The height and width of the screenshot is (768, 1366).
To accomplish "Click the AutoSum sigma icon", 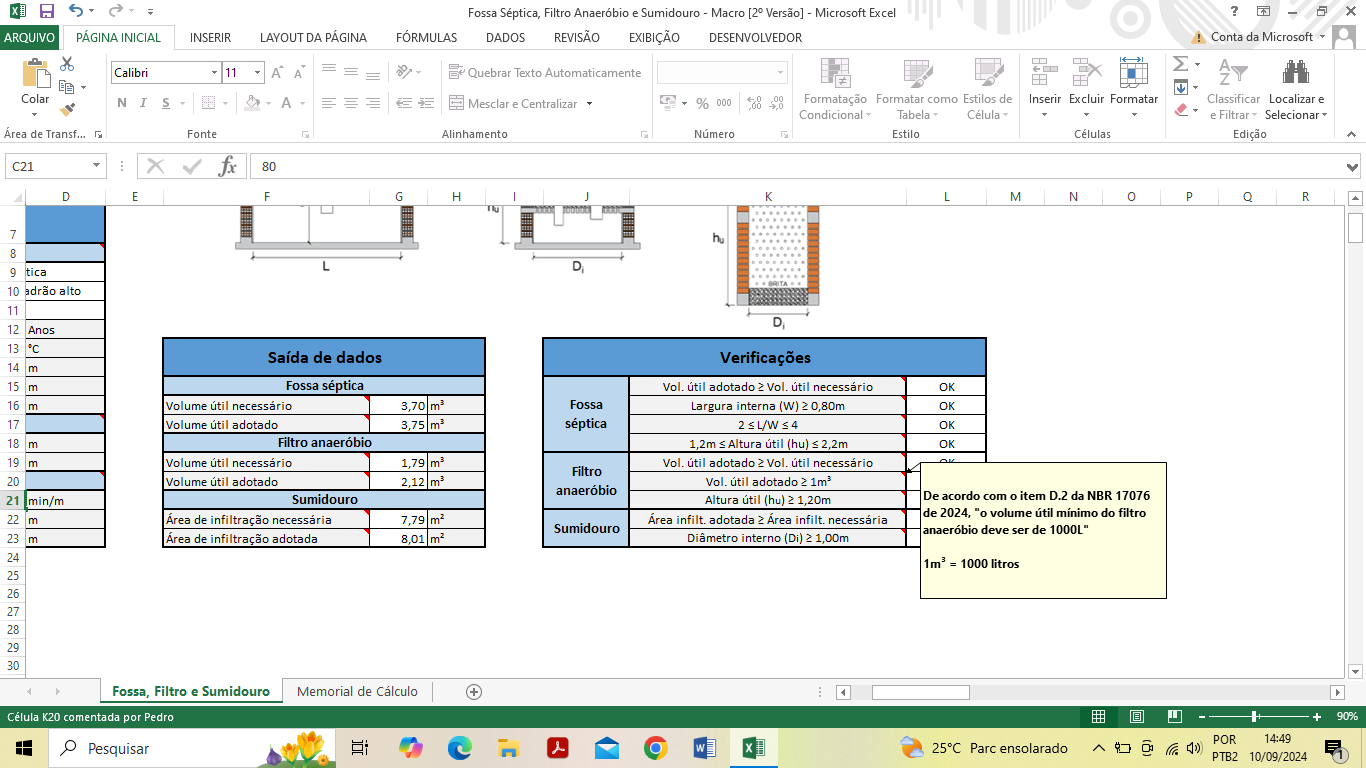I will tap(1180, 64).
